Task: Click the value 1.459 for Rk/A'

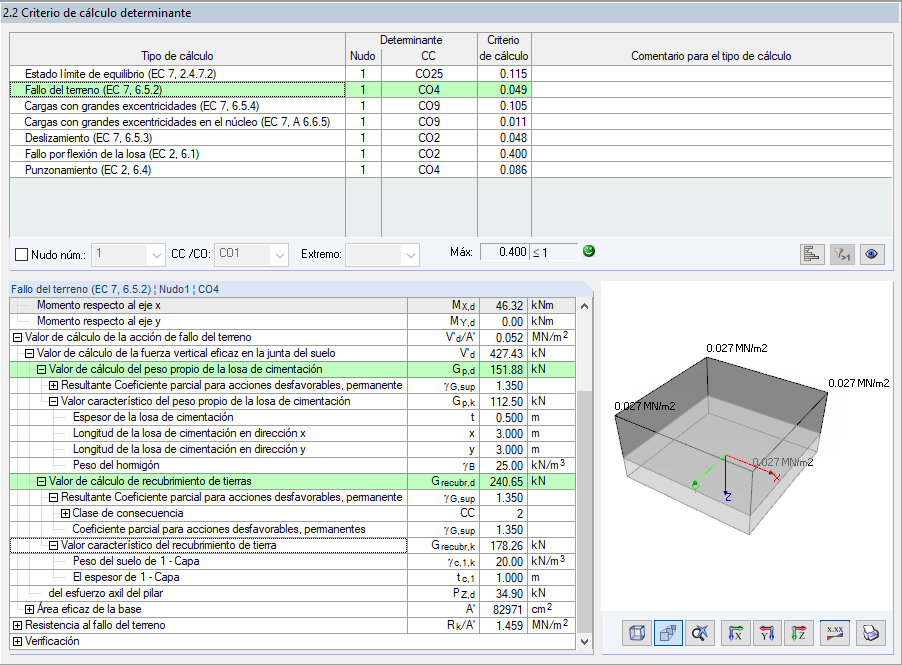Action: click(x=503, y=625)
